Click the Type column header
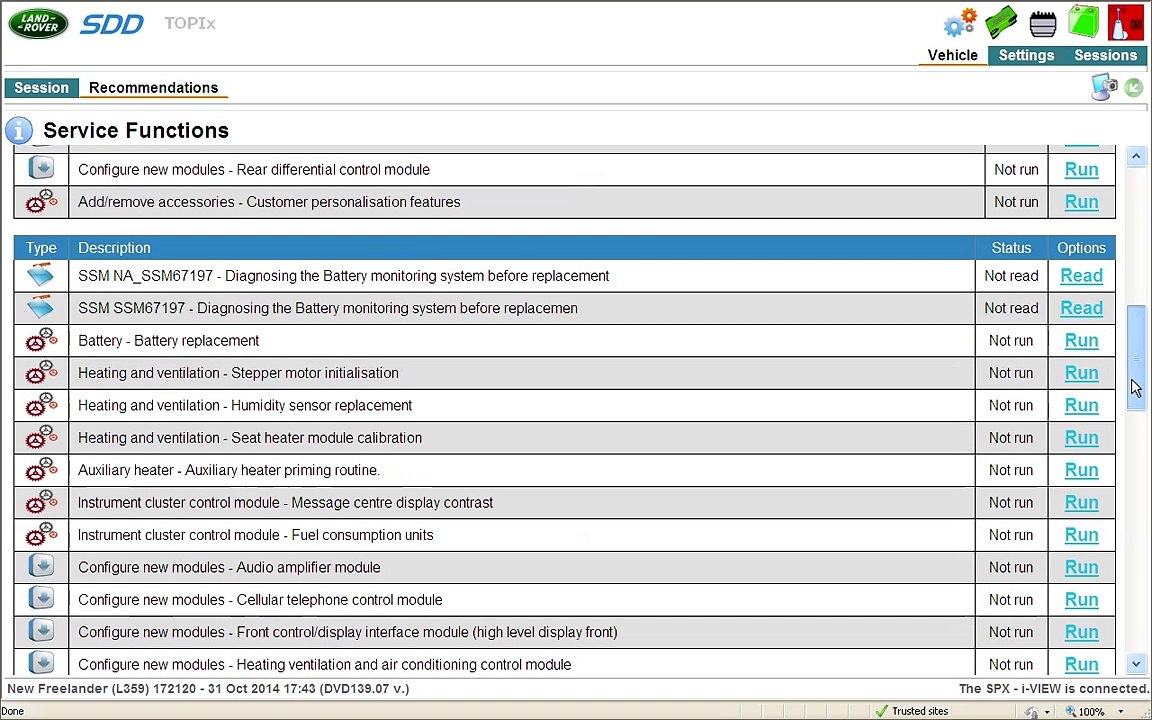Image resolution: width=1152 pixels, height=720 pixels. click(x=41, y=248)
